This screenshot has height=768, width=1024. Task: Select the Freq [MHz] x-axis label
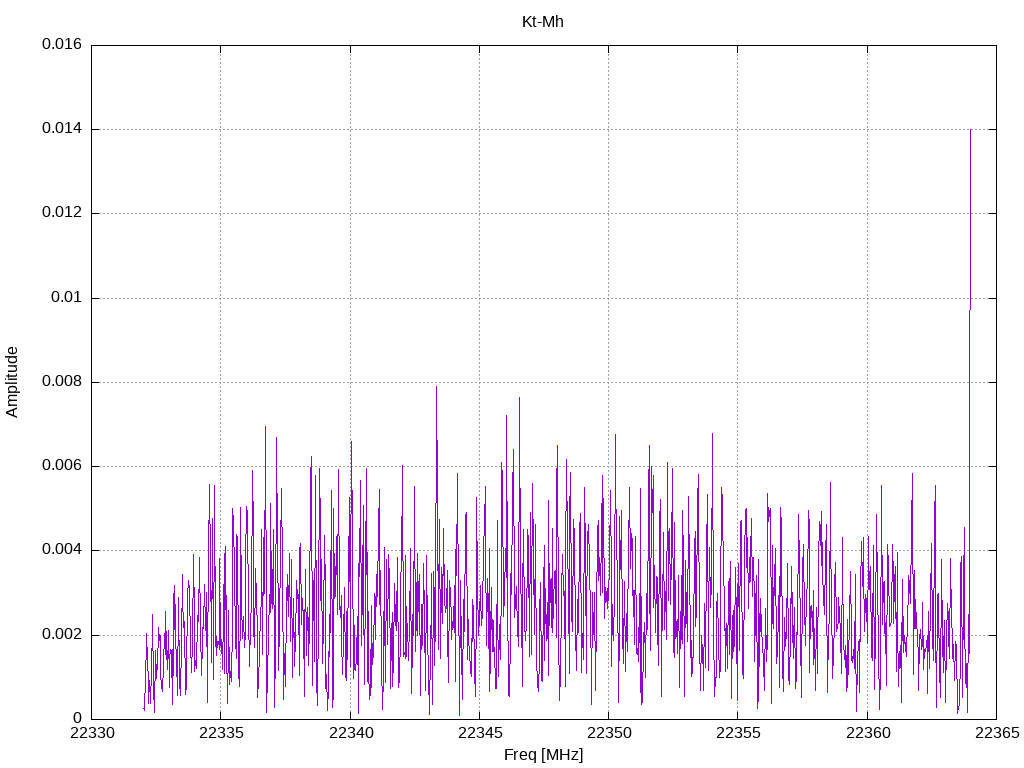543,755
